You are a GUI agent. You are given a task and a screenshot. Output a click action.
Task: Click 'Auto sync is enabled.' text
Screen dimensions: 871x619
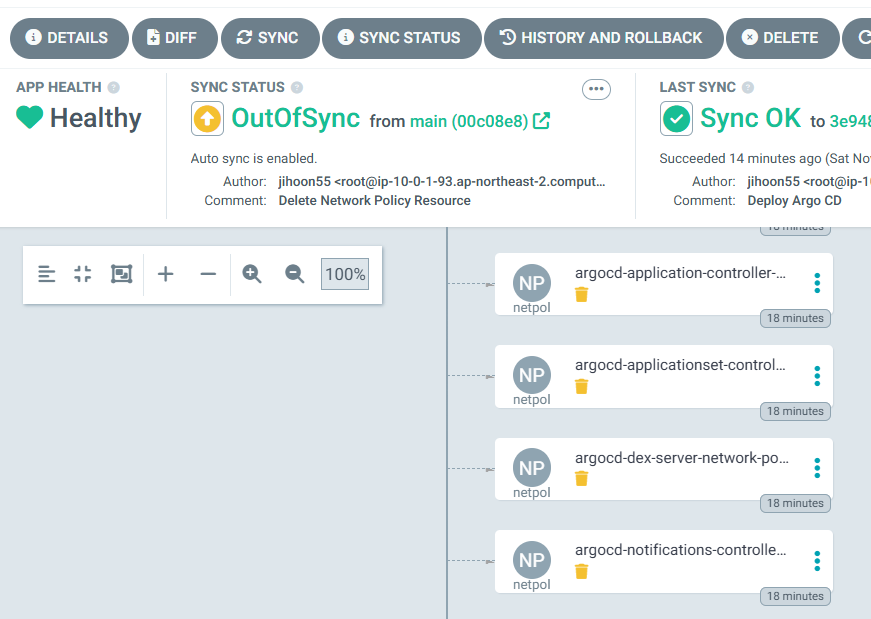[254, 158]
